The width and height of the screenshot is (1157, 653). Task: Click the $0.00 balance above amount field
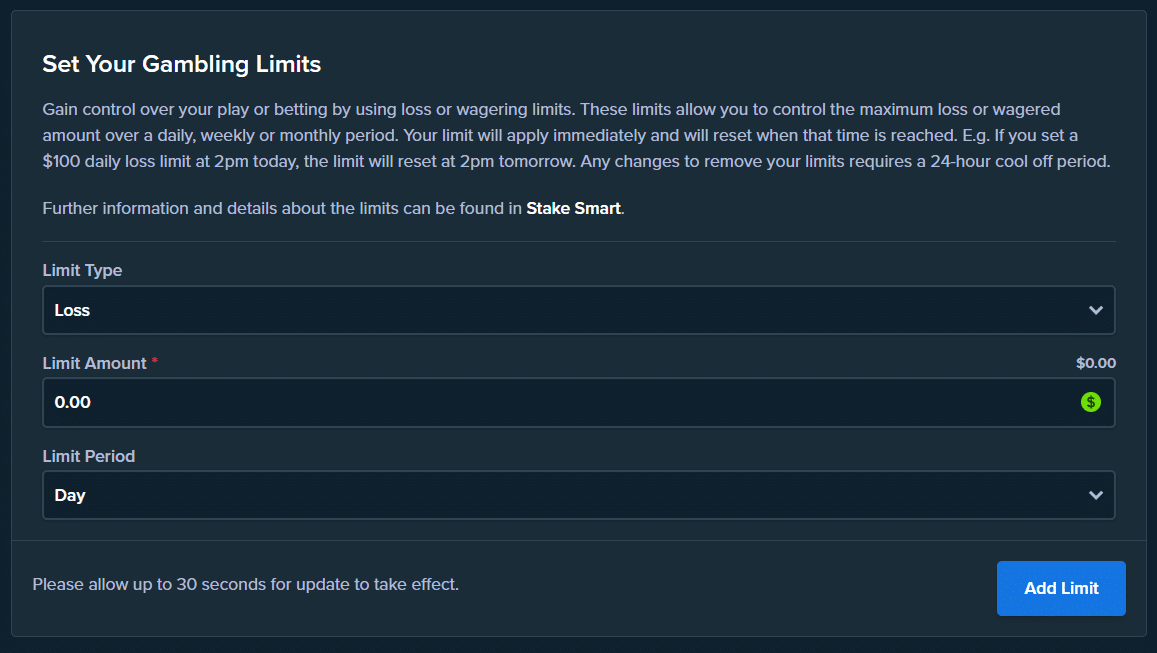1095,363
